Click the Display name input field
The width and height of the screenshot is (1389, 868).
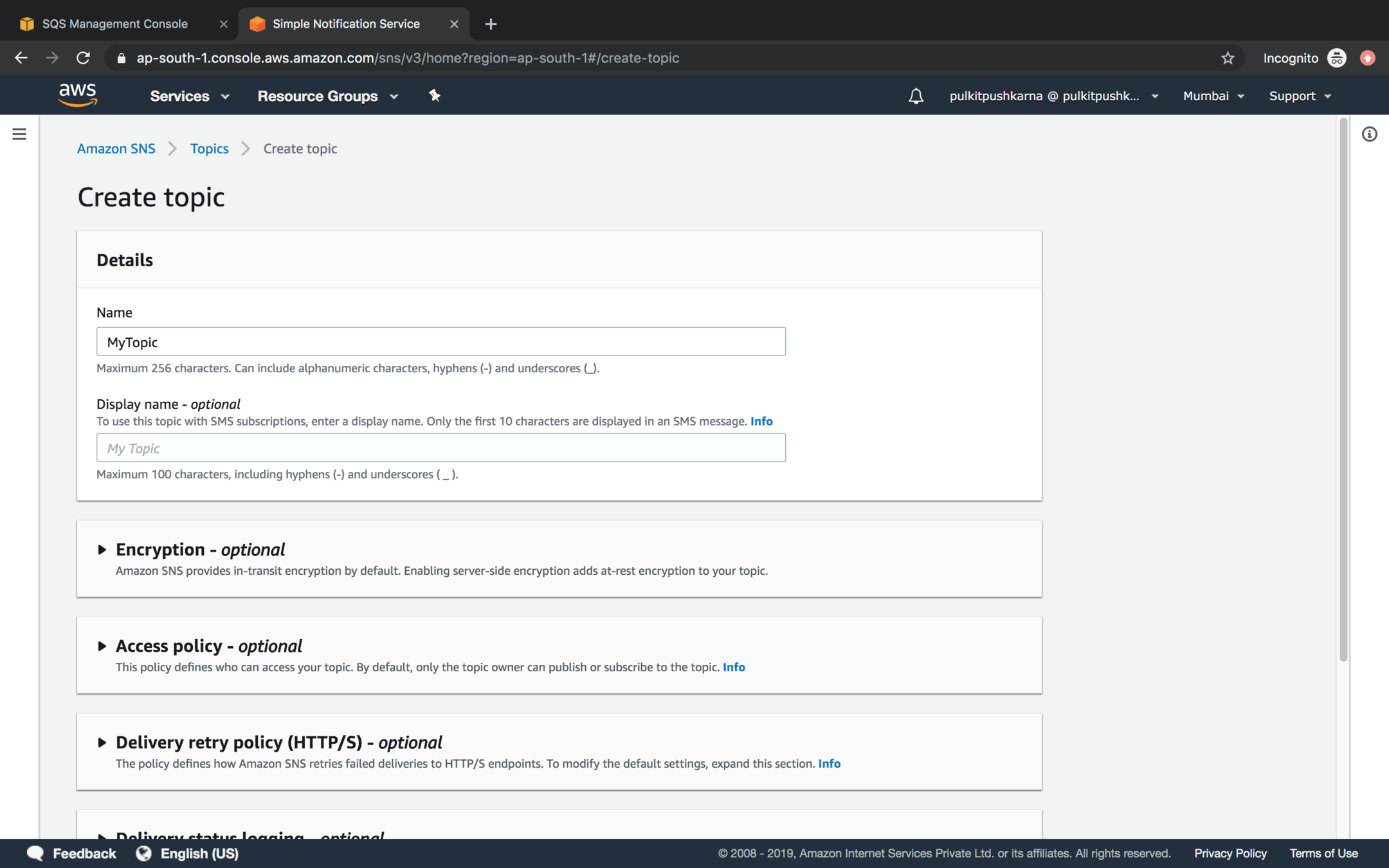pos(440,448)
